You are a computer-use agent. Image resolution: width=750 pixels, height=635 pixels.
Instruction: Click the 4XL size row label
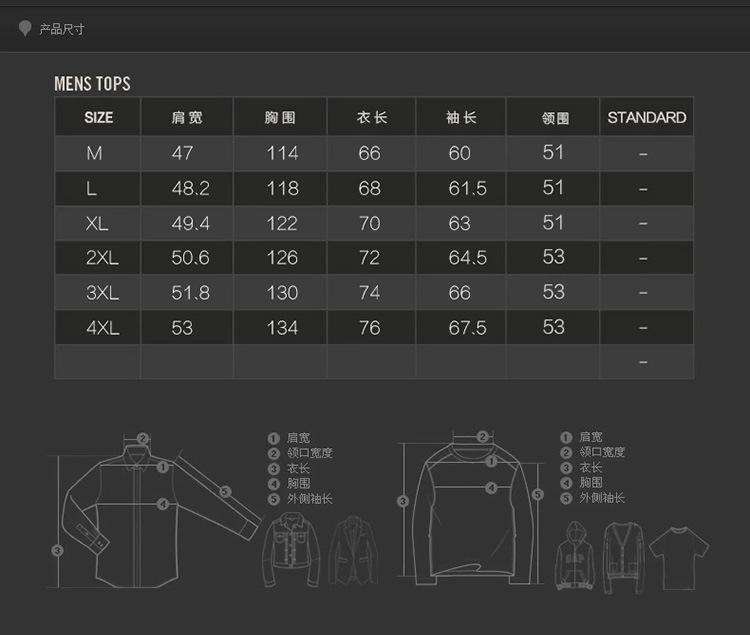pos(102,328)
